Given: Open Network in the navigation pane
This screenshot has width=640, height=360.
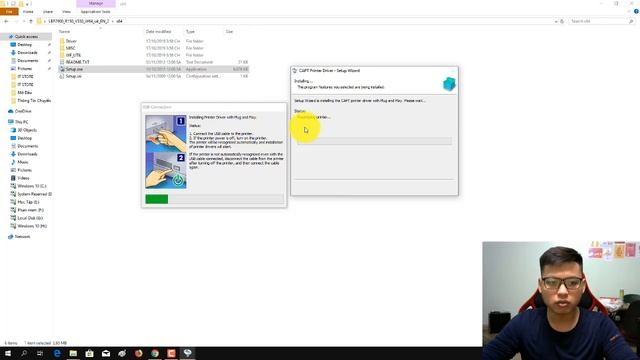Looking at the screenshot, I should pyautogui.click(x=22, y=237).
